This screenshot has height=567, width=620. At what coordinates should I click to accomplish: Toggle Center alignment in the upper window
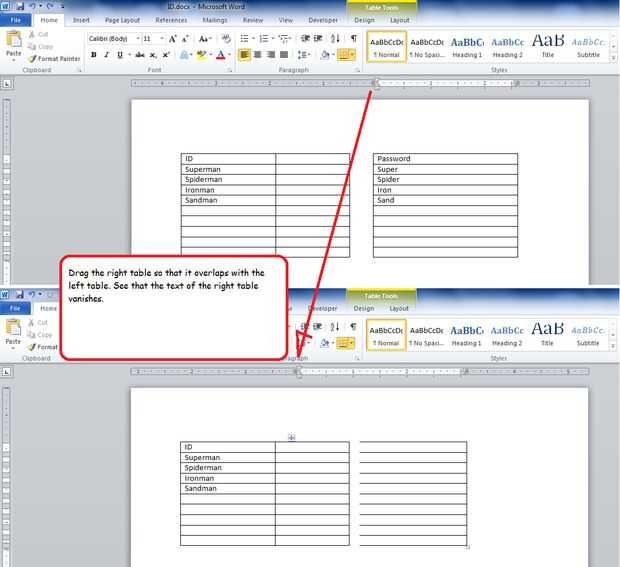[257, 55]
